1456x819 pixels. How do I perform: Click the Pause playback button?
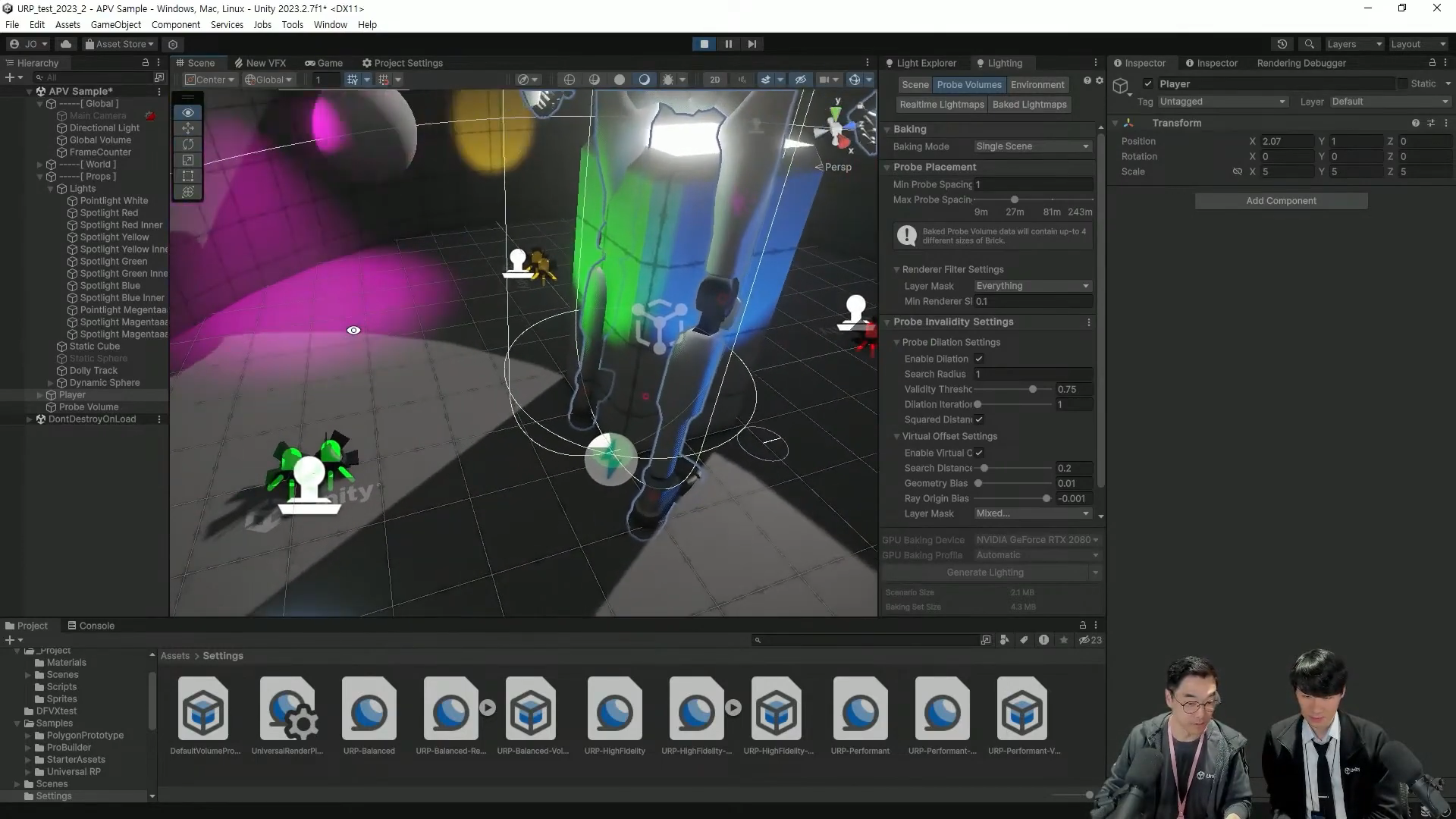(729, 44)
